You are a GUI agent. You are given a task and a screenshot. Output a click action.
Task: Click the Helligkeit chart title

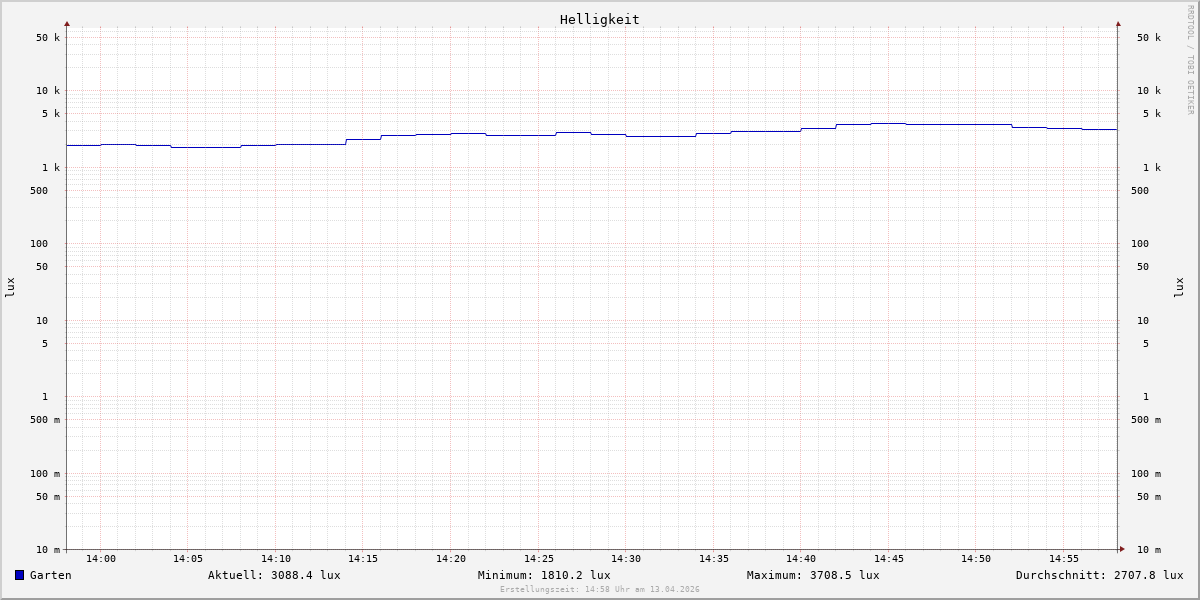[x=599, y=19]
